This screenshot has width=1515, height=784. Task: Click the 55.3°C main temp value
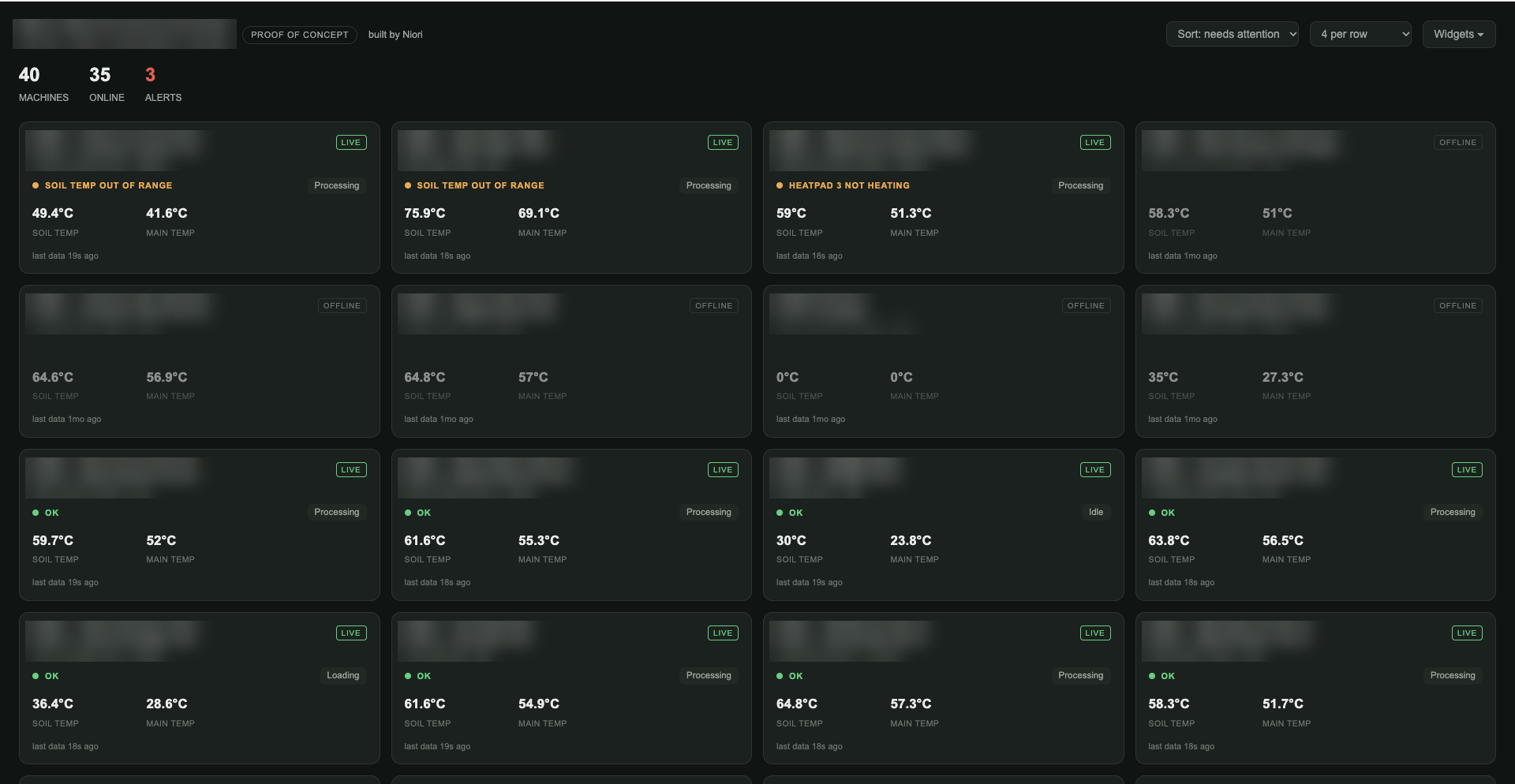click(539, 540)
